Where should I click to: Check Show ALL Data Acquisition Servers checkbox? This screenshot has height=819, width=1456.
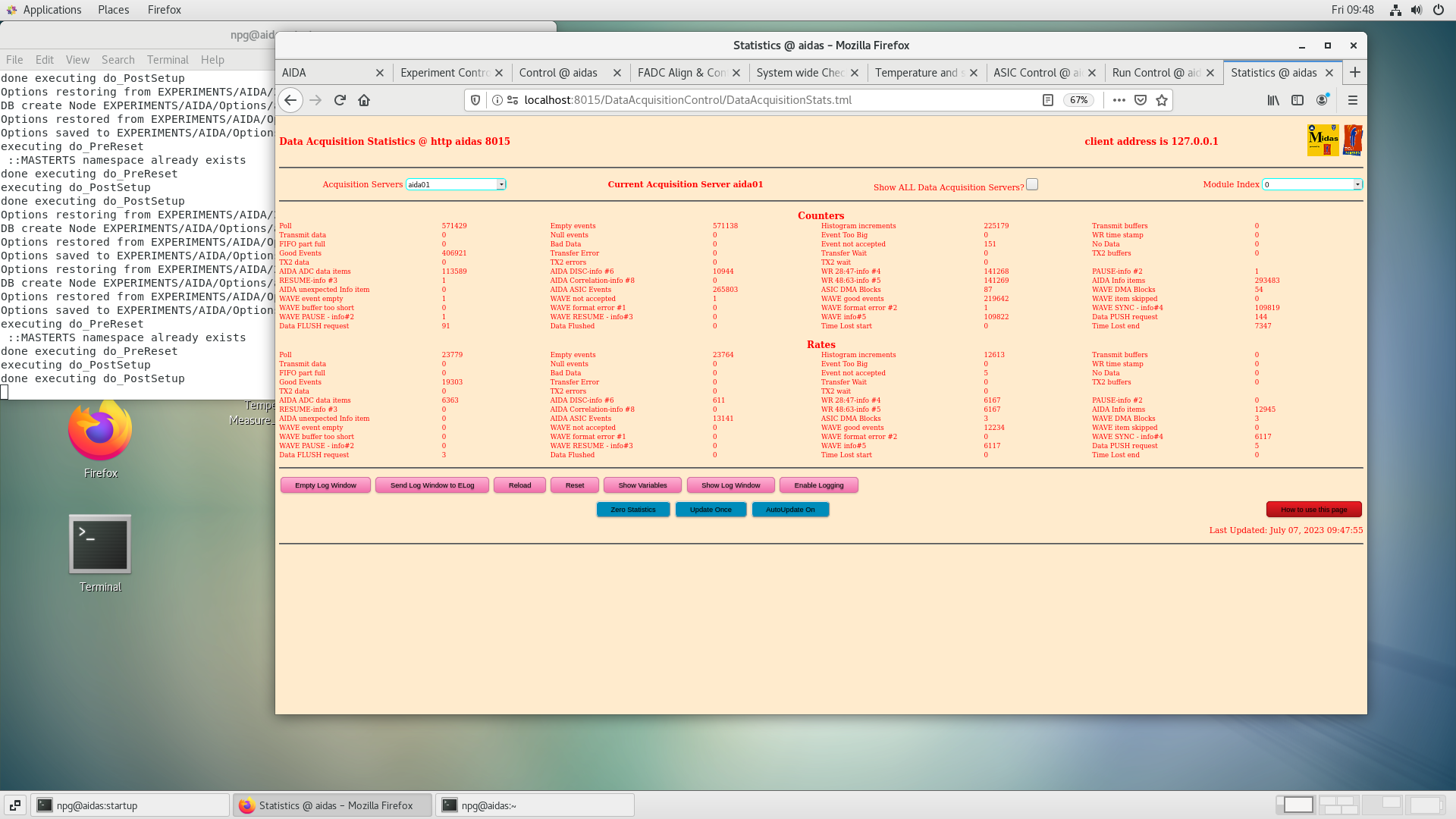[x=1032, y=184]
